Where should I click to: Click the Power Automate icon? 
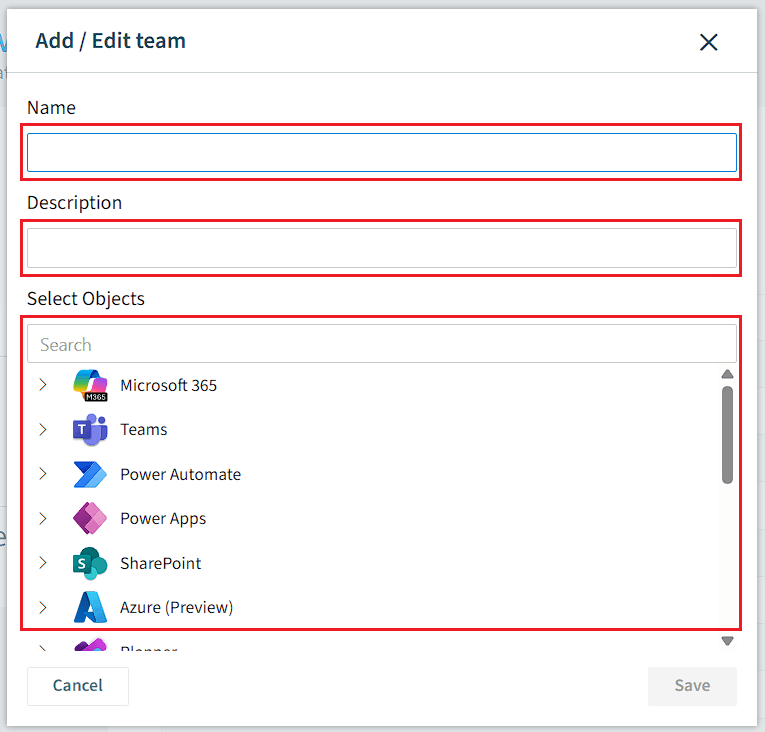click(90, 474)
